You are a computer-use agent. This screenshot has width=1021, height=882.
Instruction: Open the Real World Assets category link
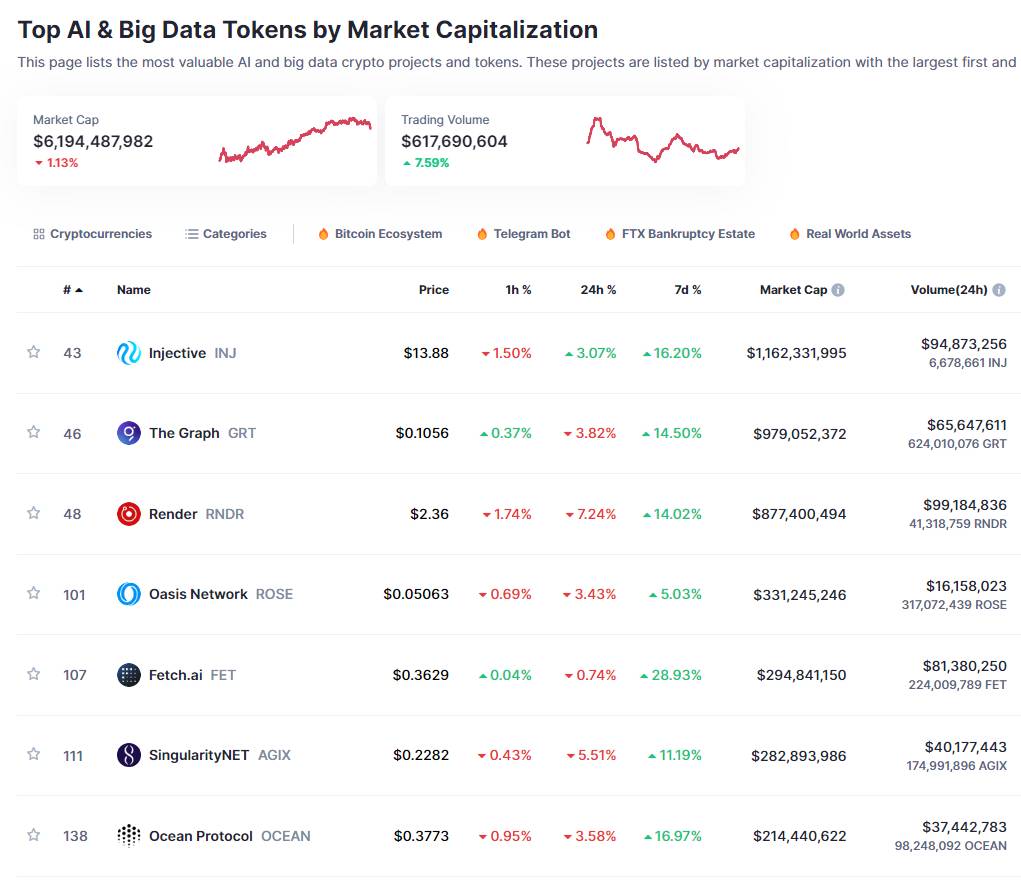(850, 234)
